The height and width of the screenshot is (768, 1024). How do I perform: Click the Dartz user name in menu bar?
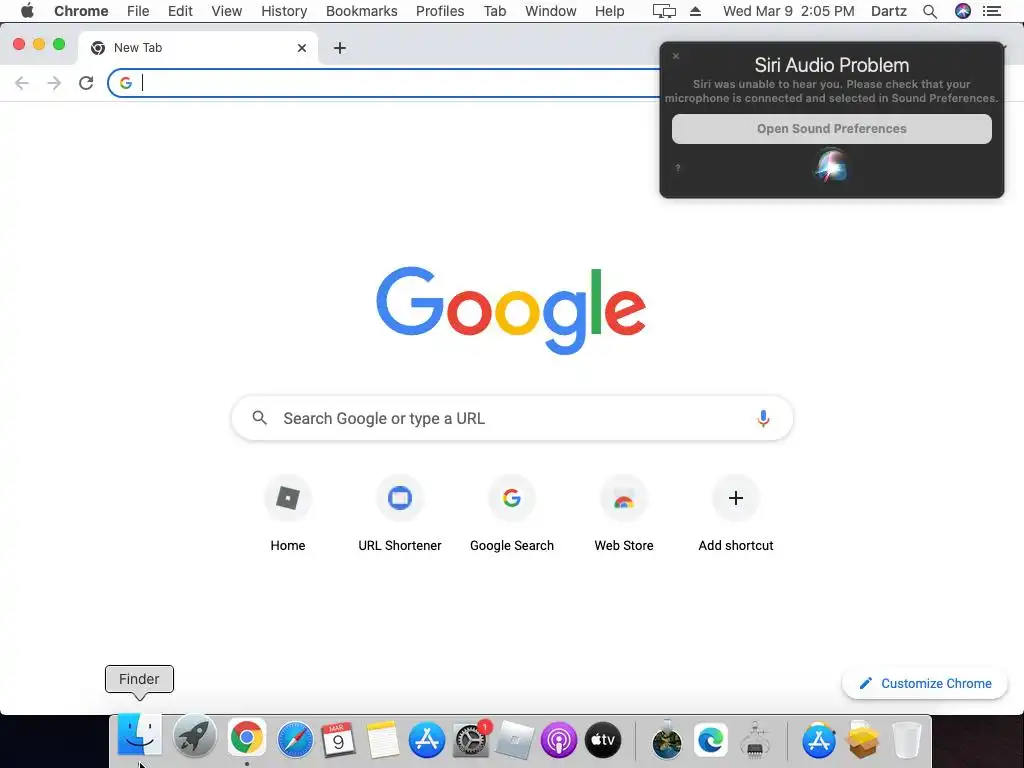889,11
